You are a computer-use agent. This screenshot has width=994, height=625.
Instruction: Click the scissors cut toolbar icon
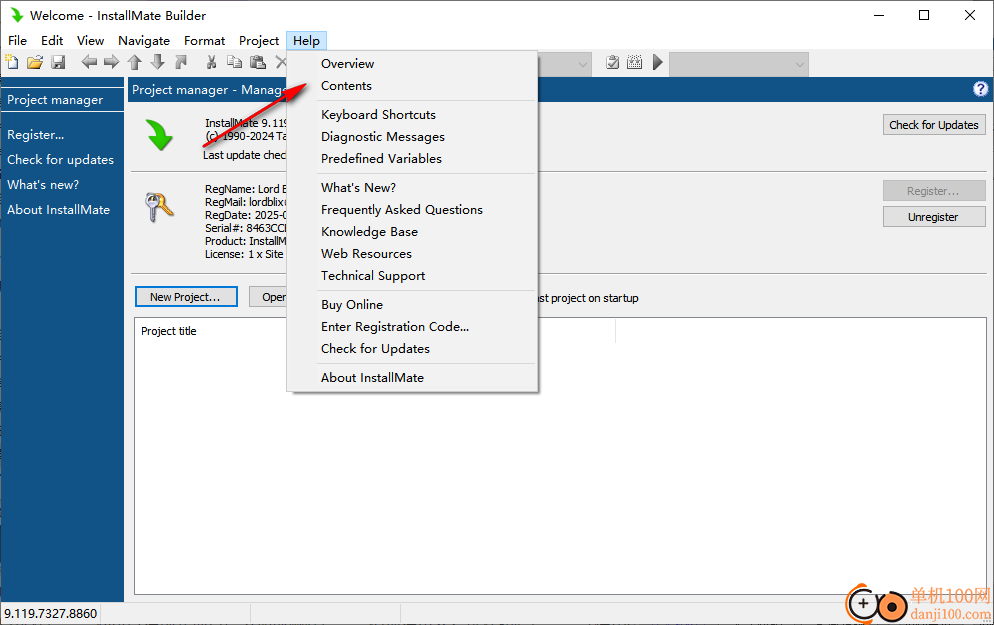(x=212, y=62)
